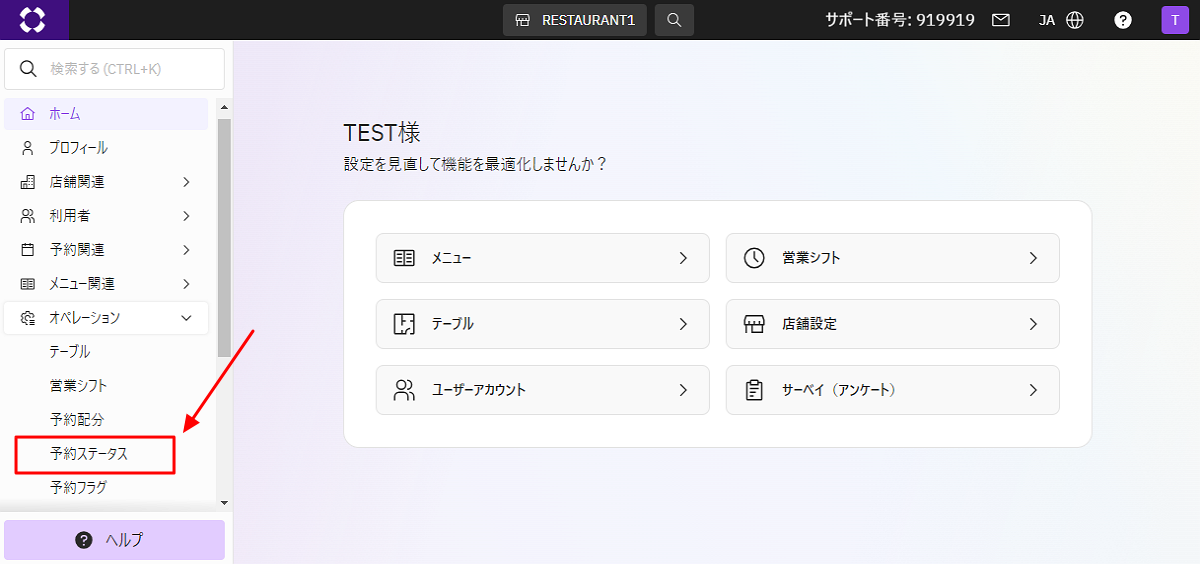This screenshot has height=564, width=1200.
Task: Expand the 店舗関連 sidebar section
Action: click(x=106, y=182)
